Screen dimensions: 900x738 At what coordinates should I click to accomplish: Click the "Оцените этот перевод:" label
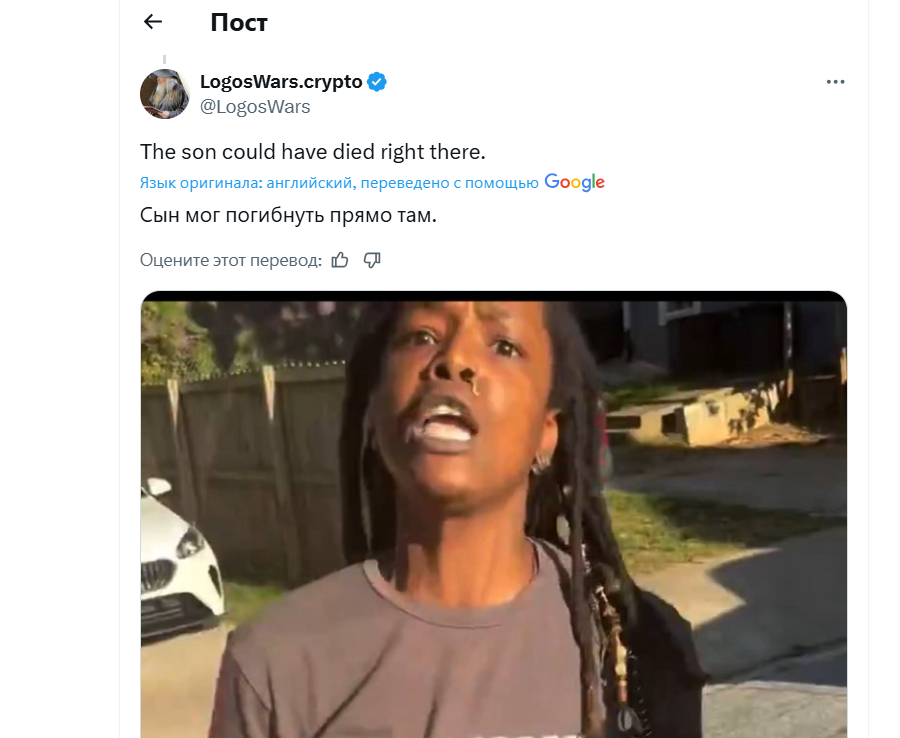(231, 260)
